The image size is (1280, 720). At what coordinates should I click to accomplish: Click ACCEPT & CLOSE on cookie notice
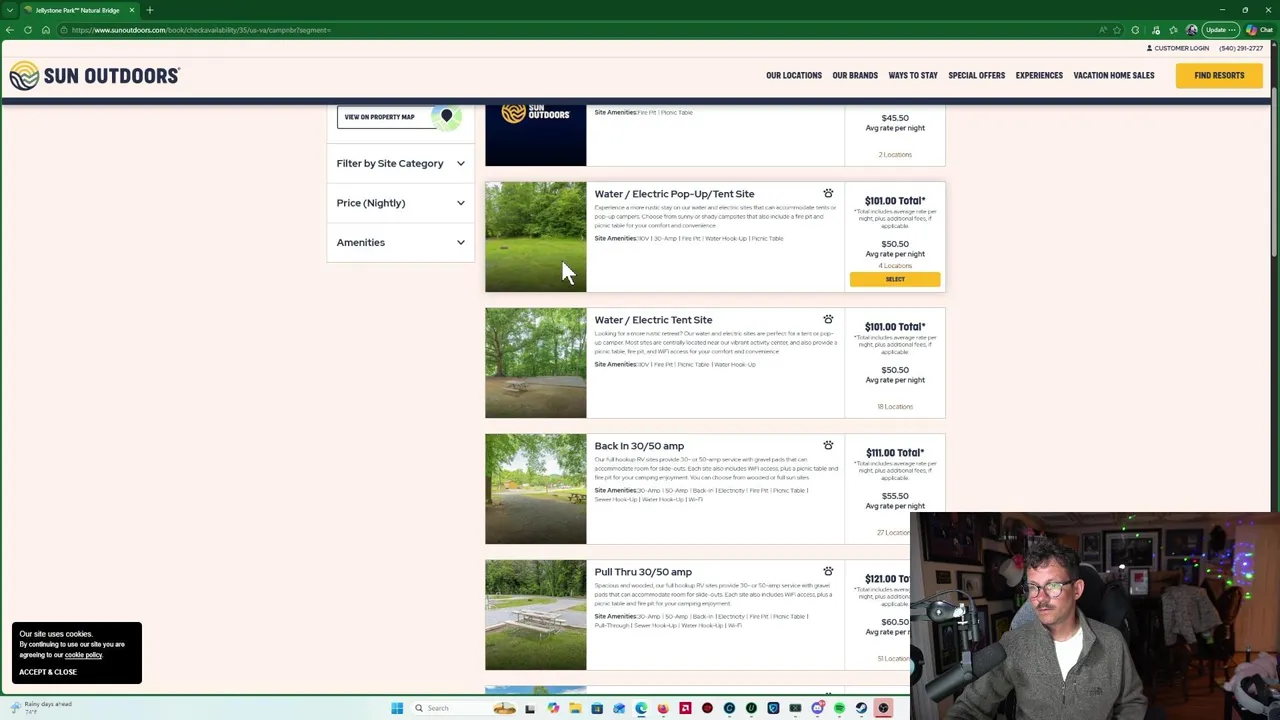48,672
